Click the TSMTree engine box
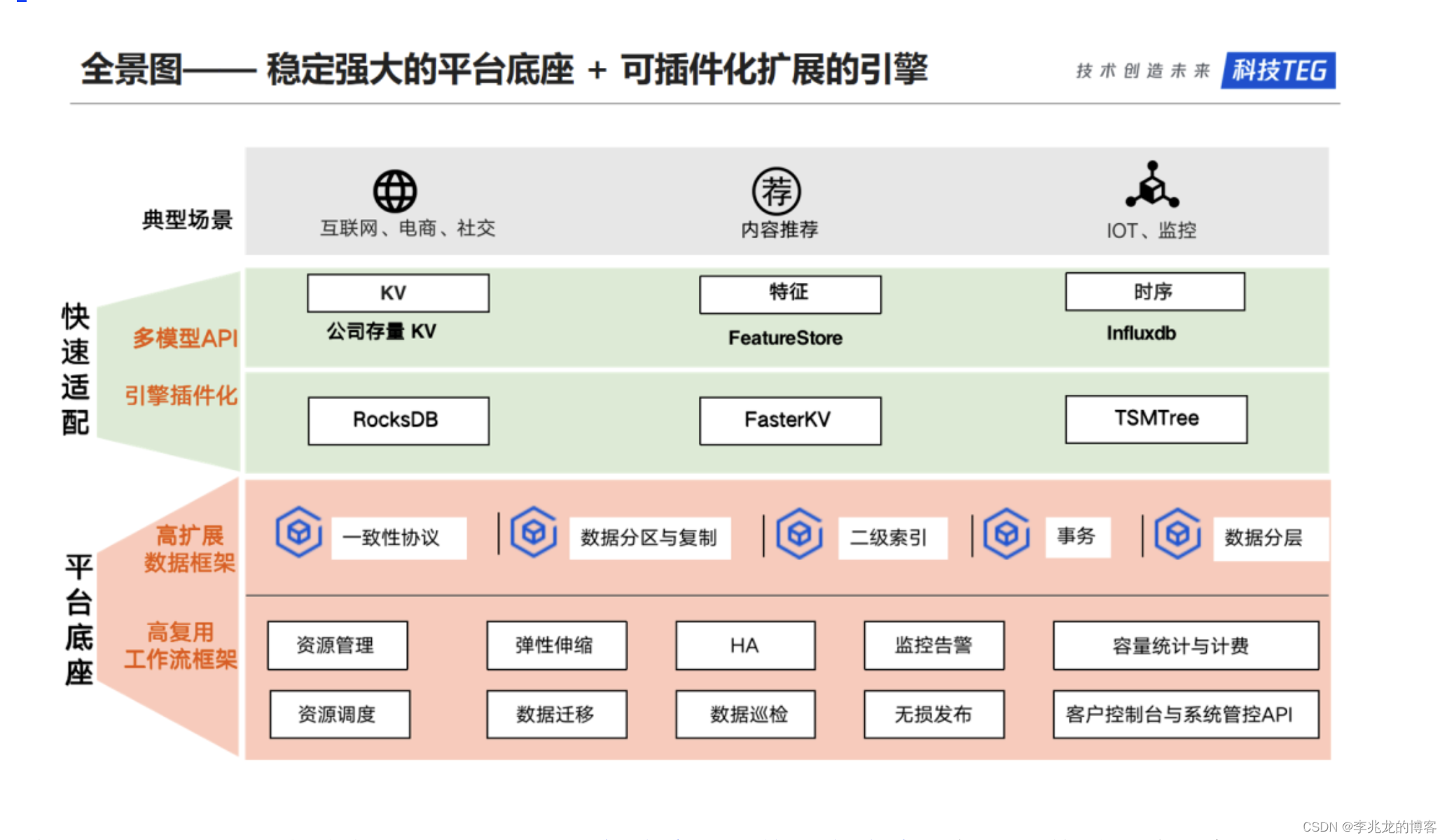The width and height of the screenshot is (1447, 840). (1156, 419)
